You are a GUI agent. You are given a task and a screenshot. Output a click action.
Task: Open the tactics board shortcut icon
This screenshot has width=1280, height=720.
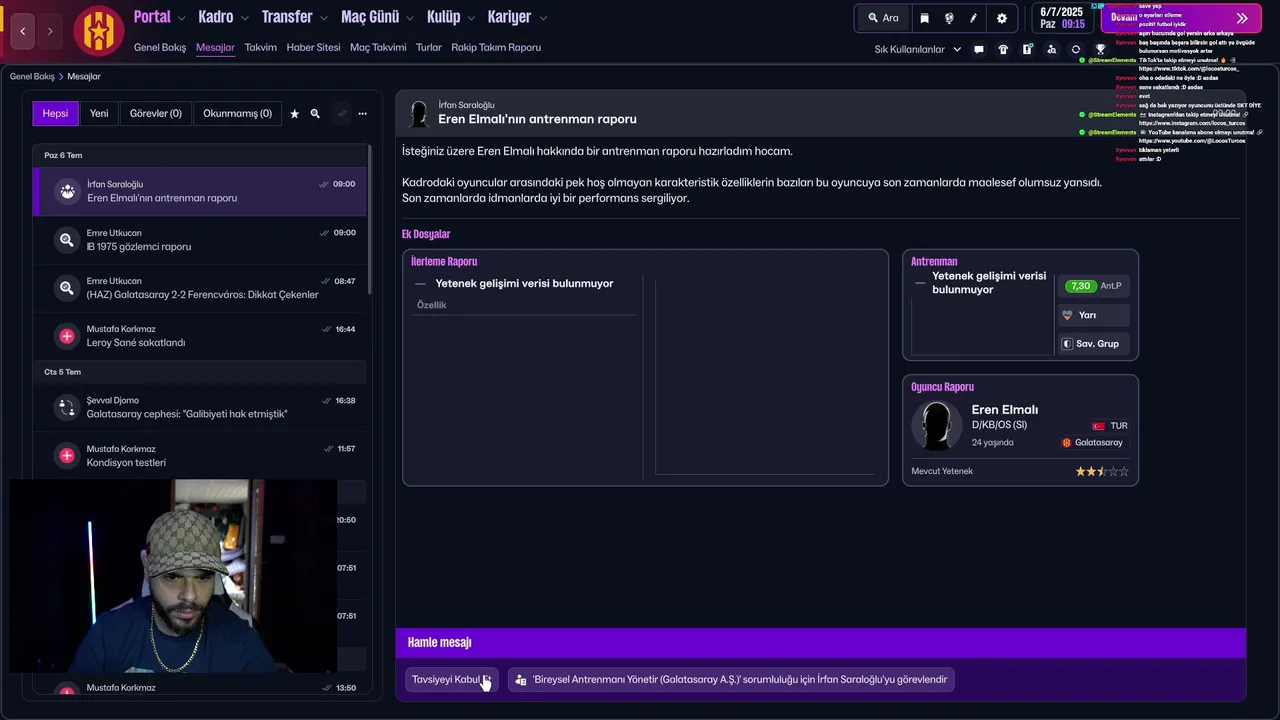1027,49
